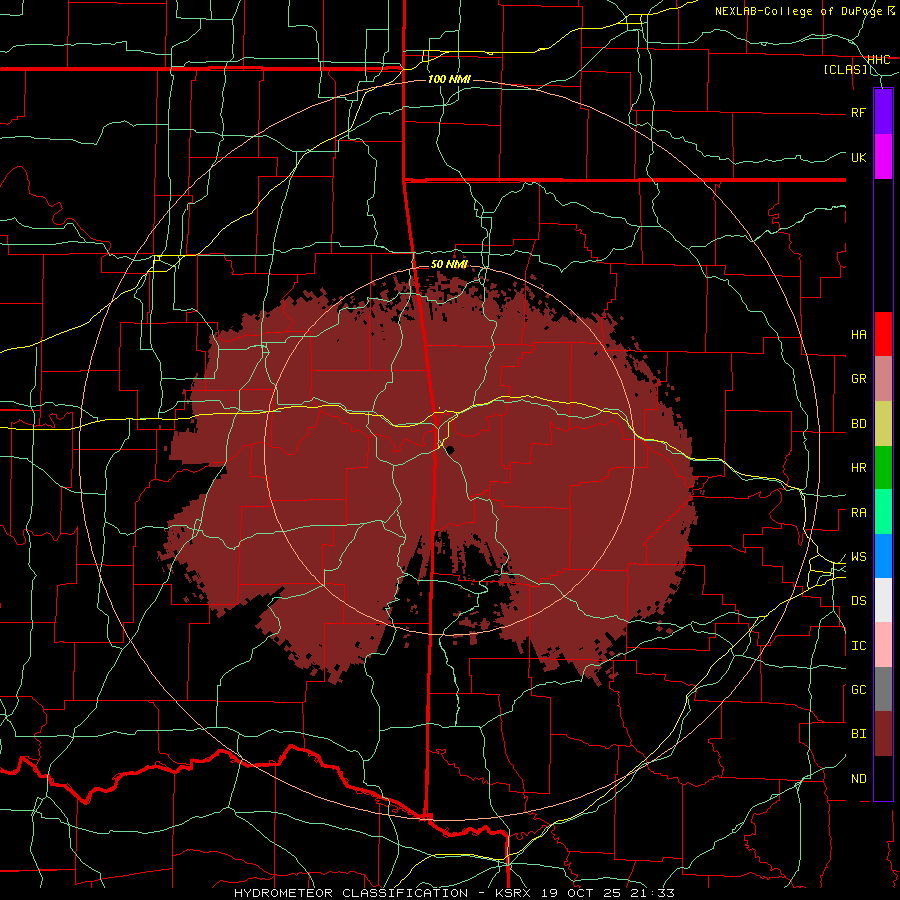
Task: Click the BI legend label
Action: click(859, 734)
